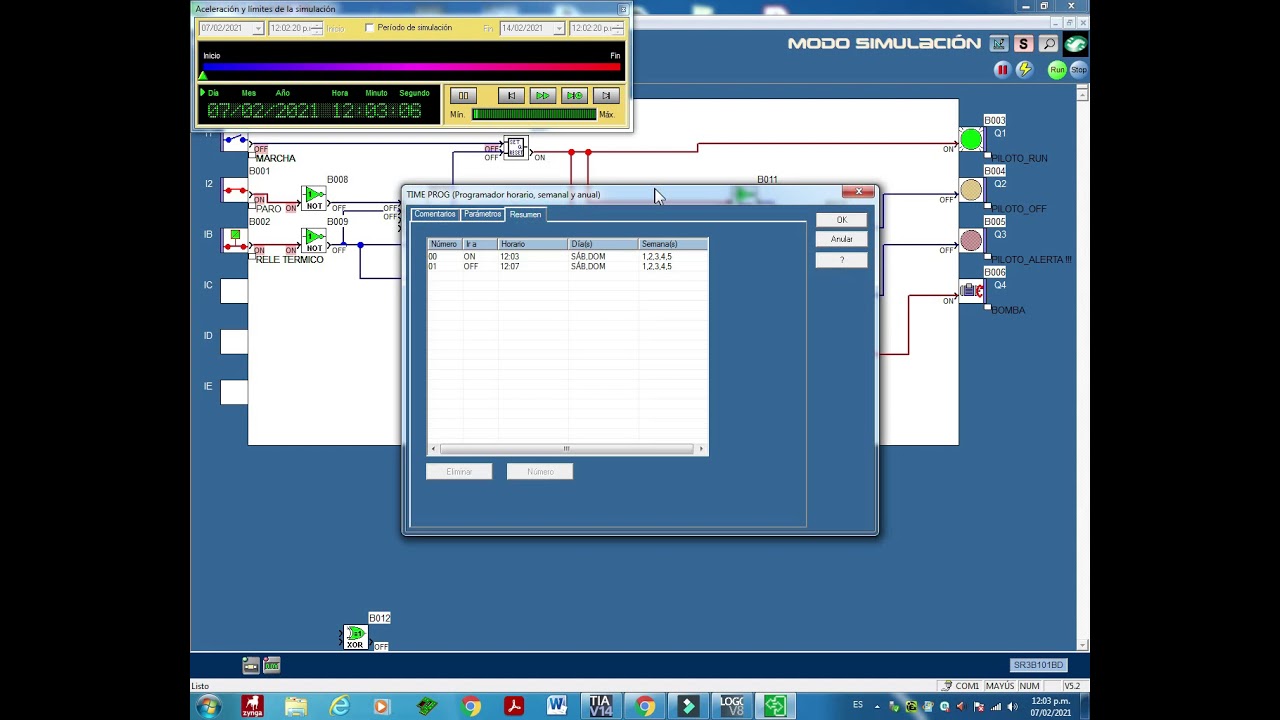Open Word from the taskbar
The width and height of the screenshot is (1280, 720).
(557, 707)
